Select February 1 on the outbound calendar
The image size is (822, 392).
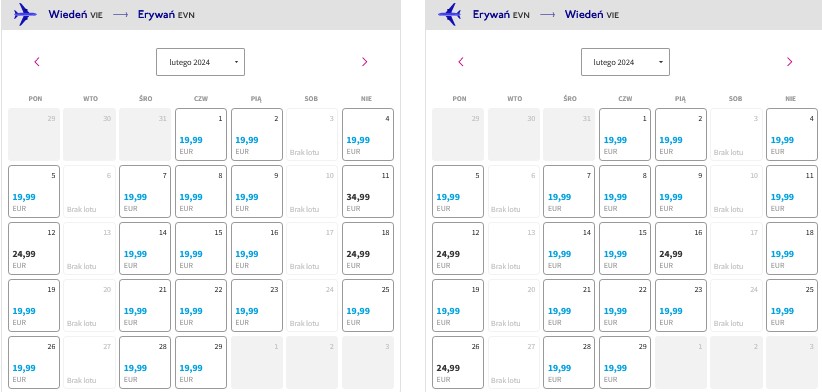[x=201, y=134]
